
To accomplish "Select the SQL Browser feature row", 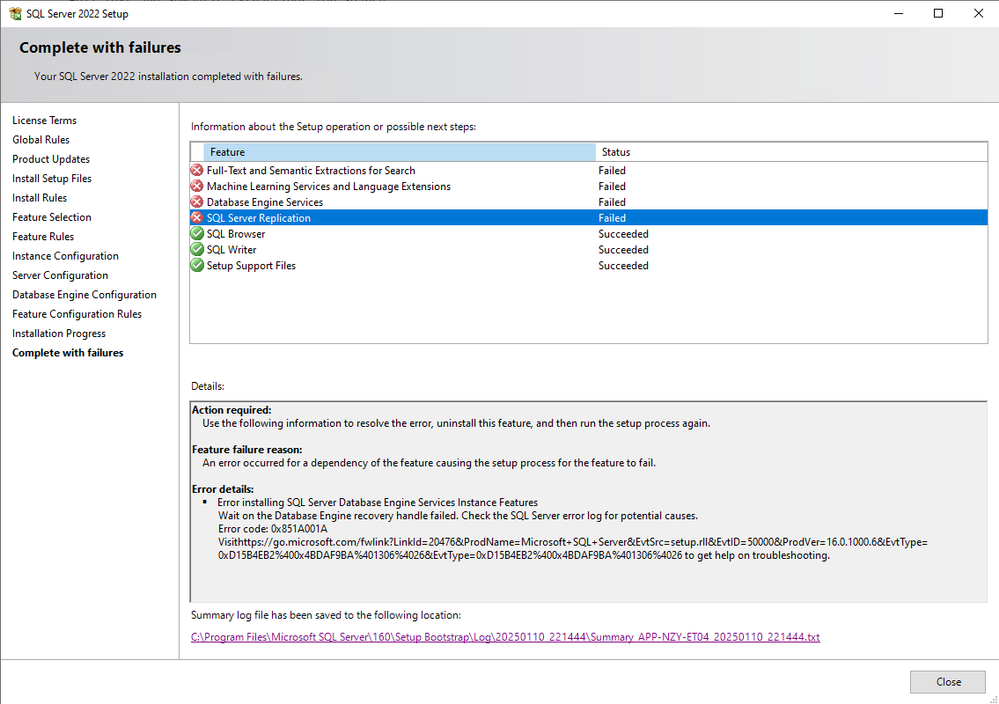I will [589, 234].
